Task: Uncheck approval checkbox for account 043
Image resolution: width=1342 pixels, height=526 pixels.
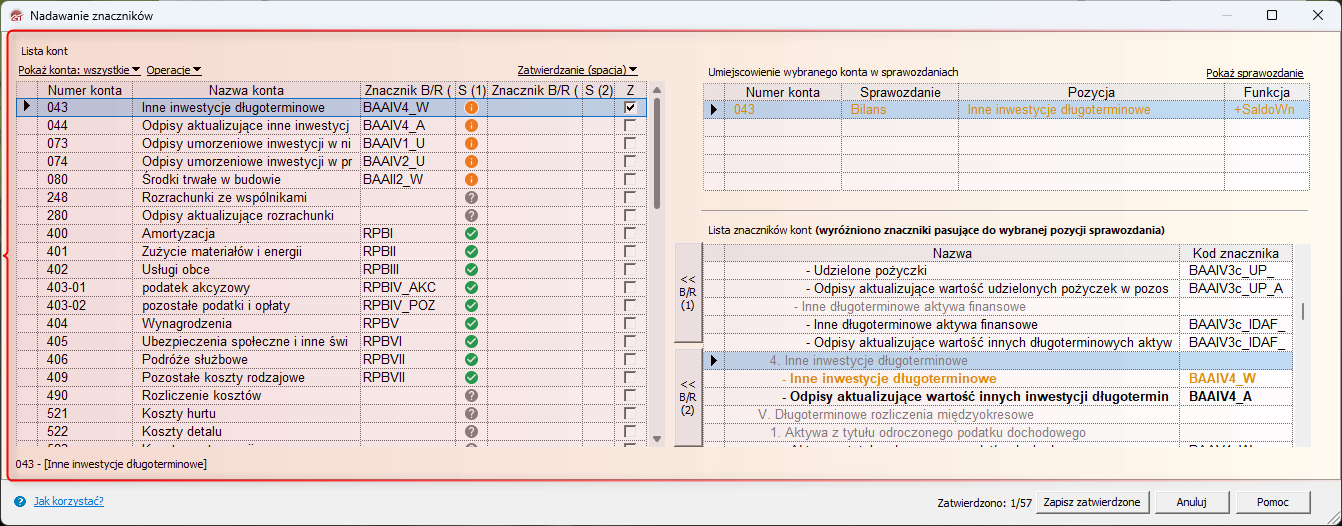Action: [630, 107]
